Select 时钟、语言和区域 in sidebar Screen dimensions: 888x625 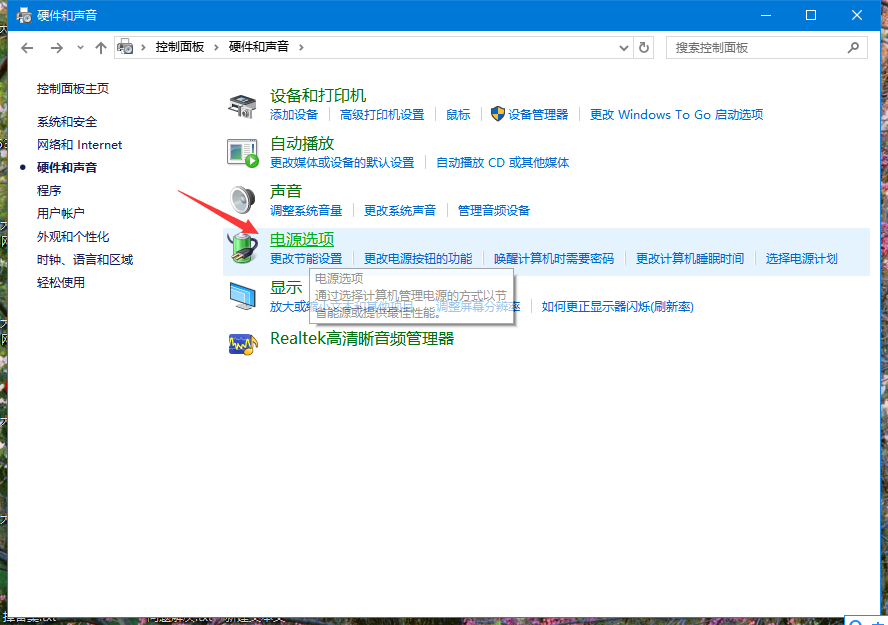tap(85, 260)
